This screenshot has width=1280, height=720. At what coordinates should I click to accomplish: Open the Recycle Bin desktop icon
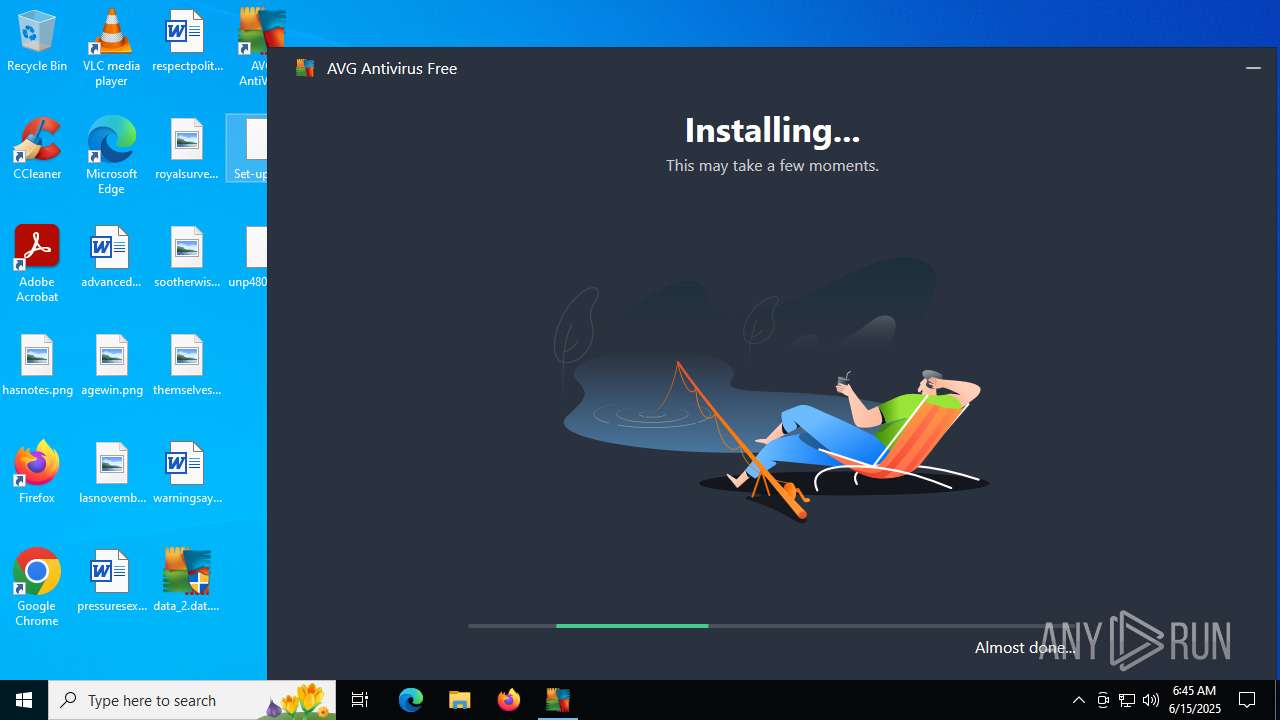pyautogui.click(x=37, y=42)
